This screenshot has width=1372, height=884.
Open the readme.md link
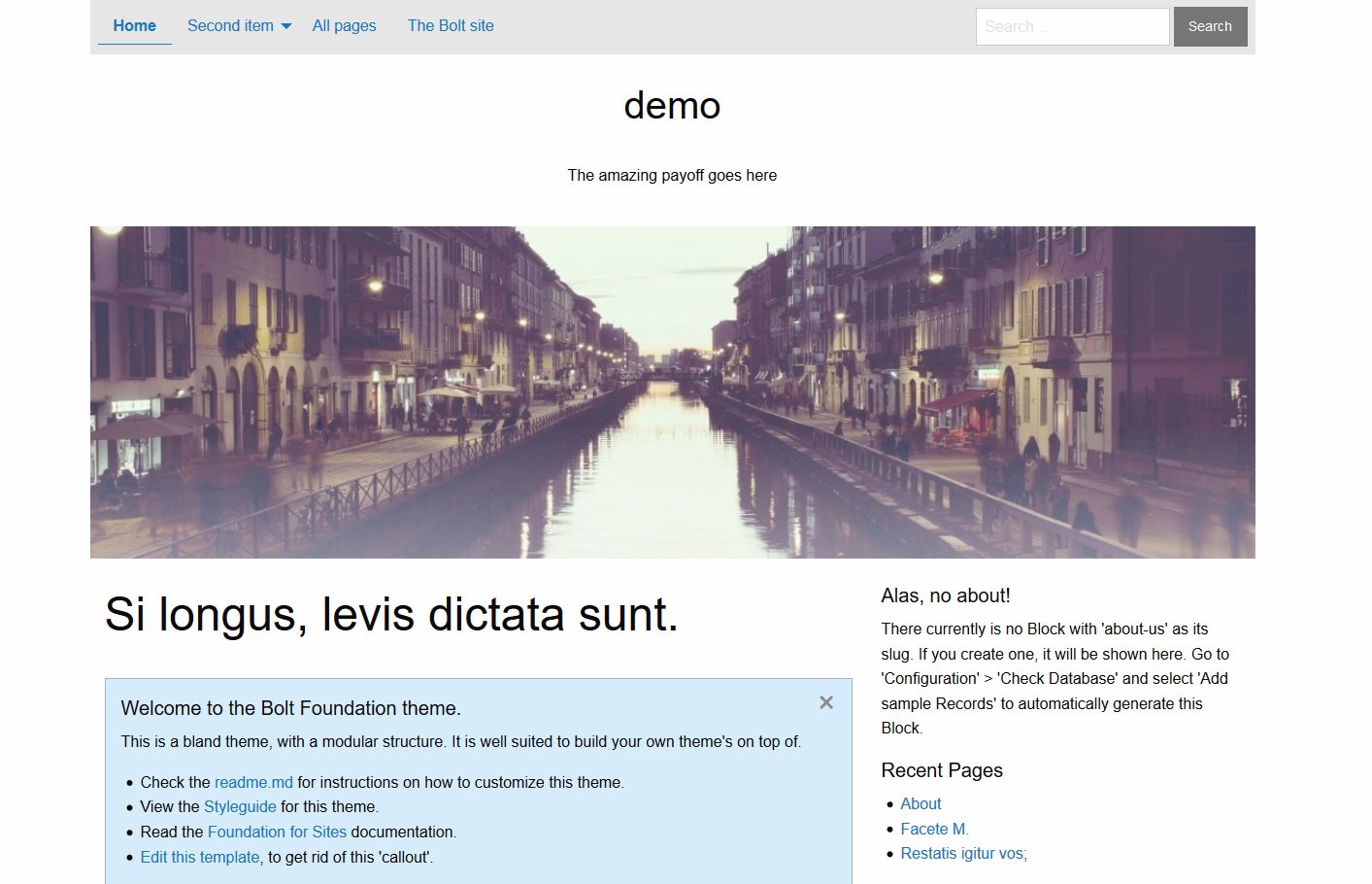pos(253,782)
